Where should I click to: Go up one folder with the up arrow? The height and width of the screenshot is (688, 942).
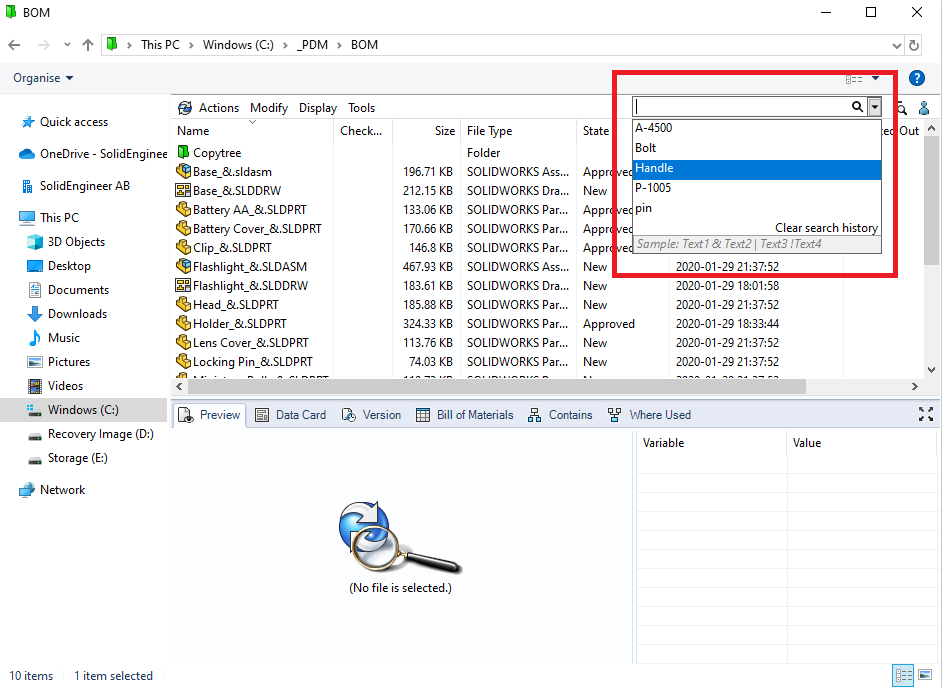click(x=88, y=45)
